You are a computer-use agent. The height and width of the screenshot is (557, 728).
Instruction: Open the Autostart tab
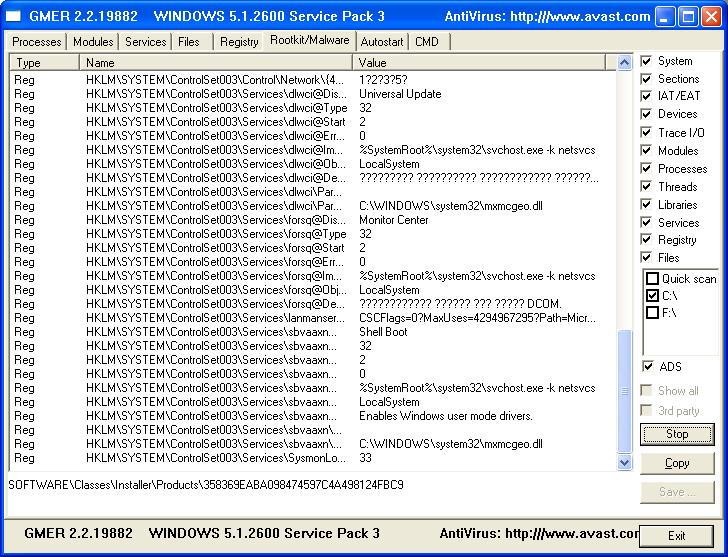click(382, 42)
